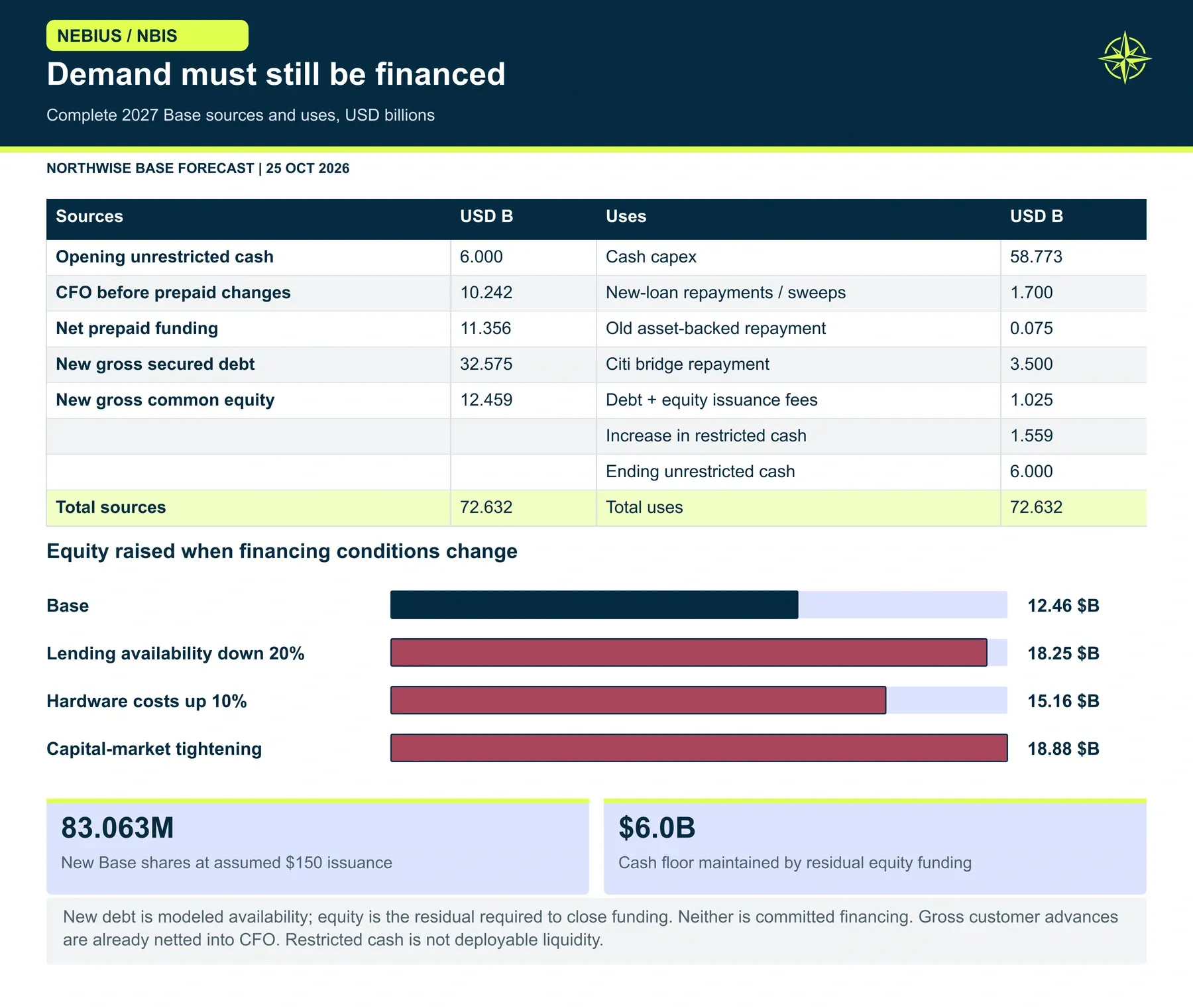This screenshot has height=1008, width=1193.
Task: Select the Base equity bar
Action: pos(595,605)
